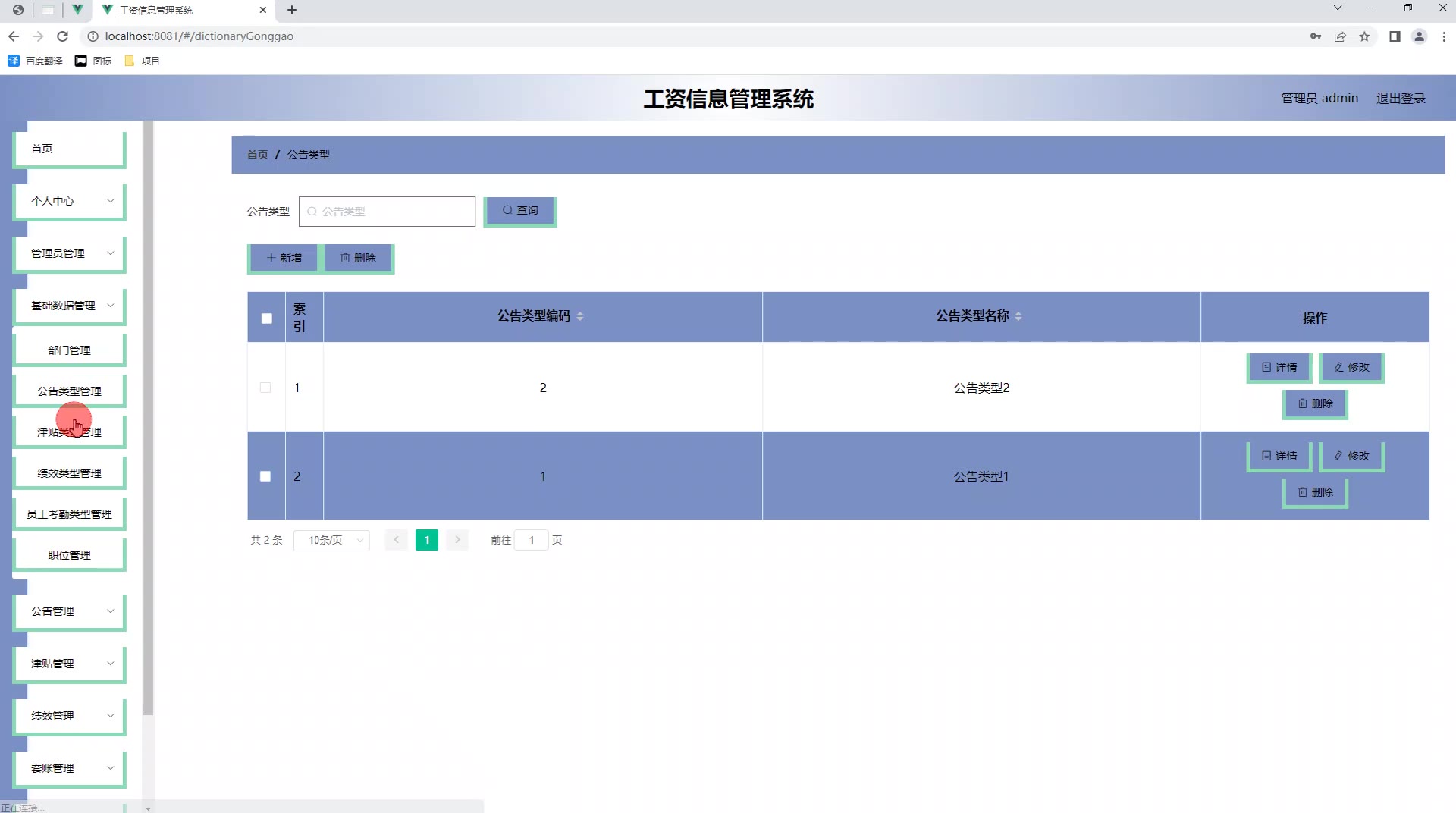Click 退出登录 to log out
Screen dimensions: 1456x813
[x=1401, y=98]
